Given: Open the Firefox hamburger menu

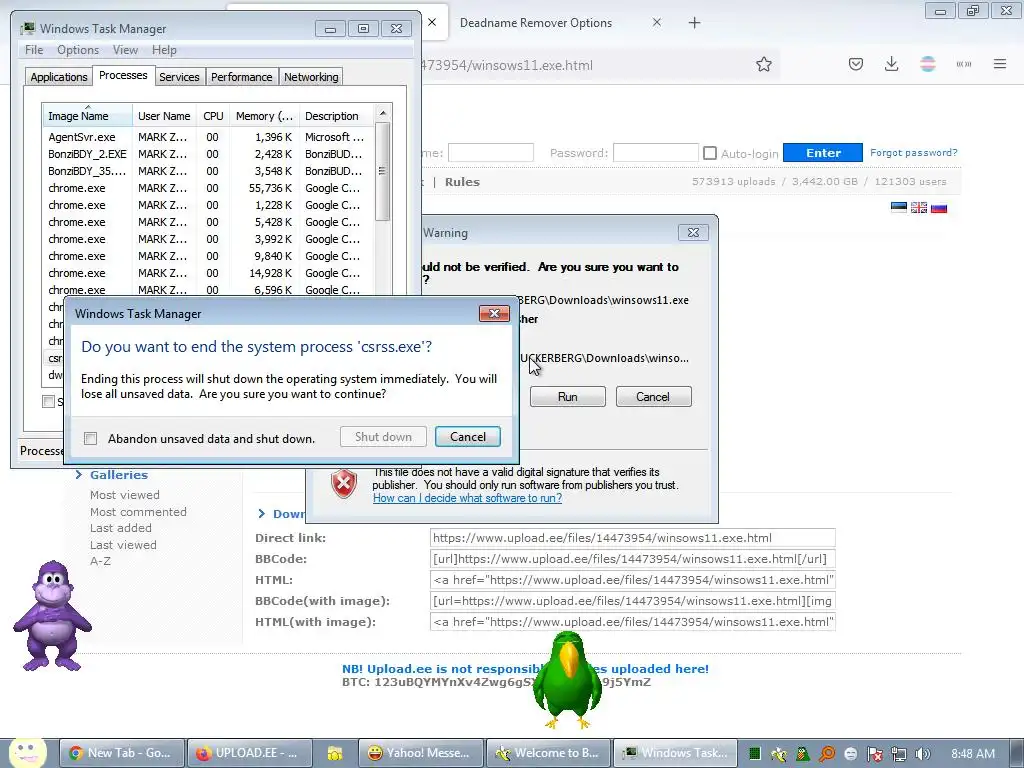Looking at the screenshot, I should coord(1000,64).
